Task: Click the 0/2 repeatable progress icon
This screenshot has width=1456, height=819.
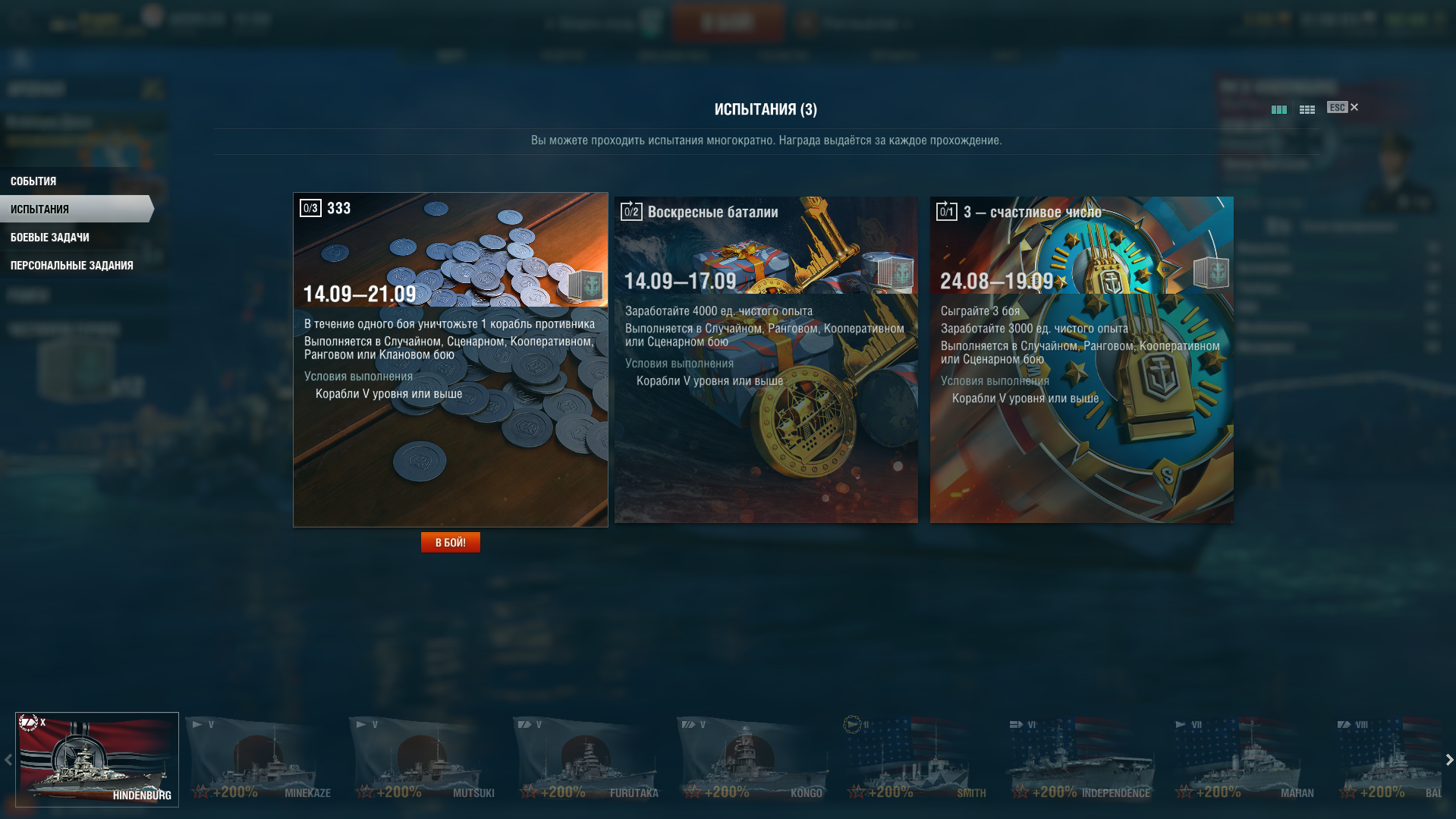Action: pyautogui.click(x=631, y=211)
